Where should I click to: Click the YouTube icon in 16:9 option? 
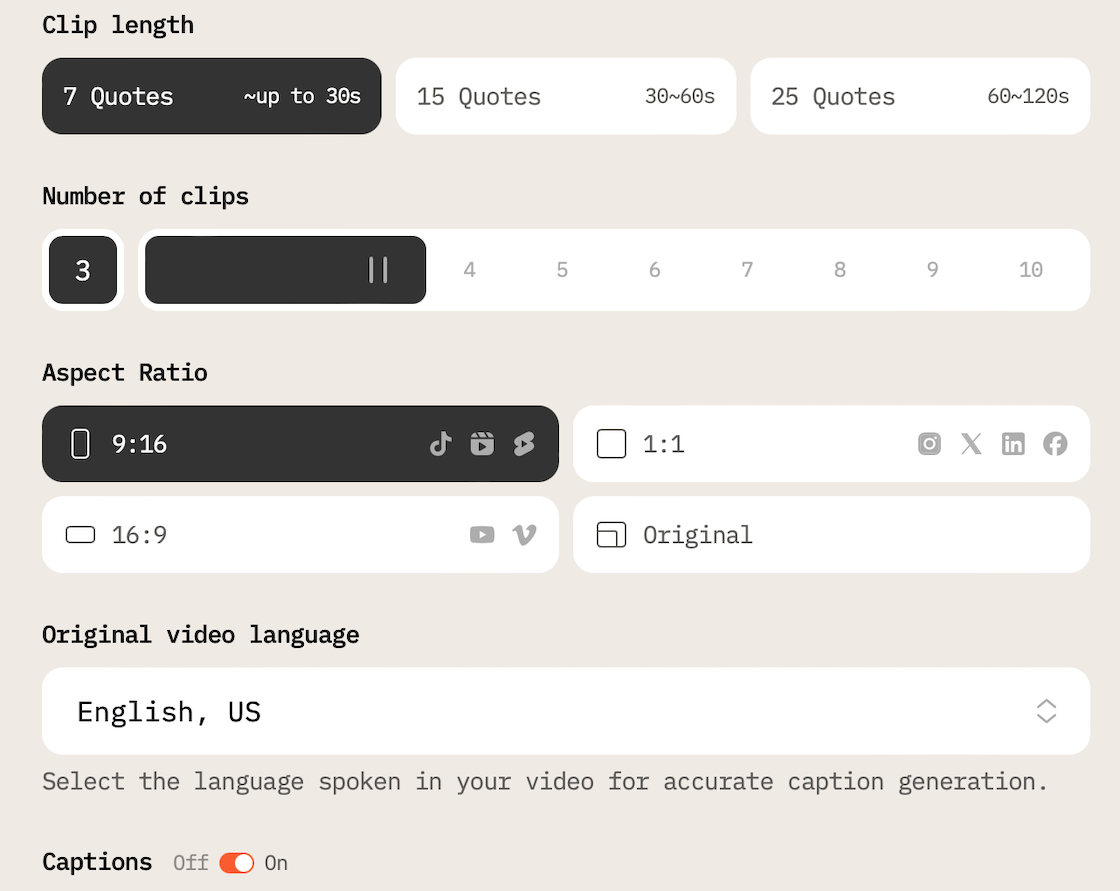pyautogui.click(x=482, y=535)
